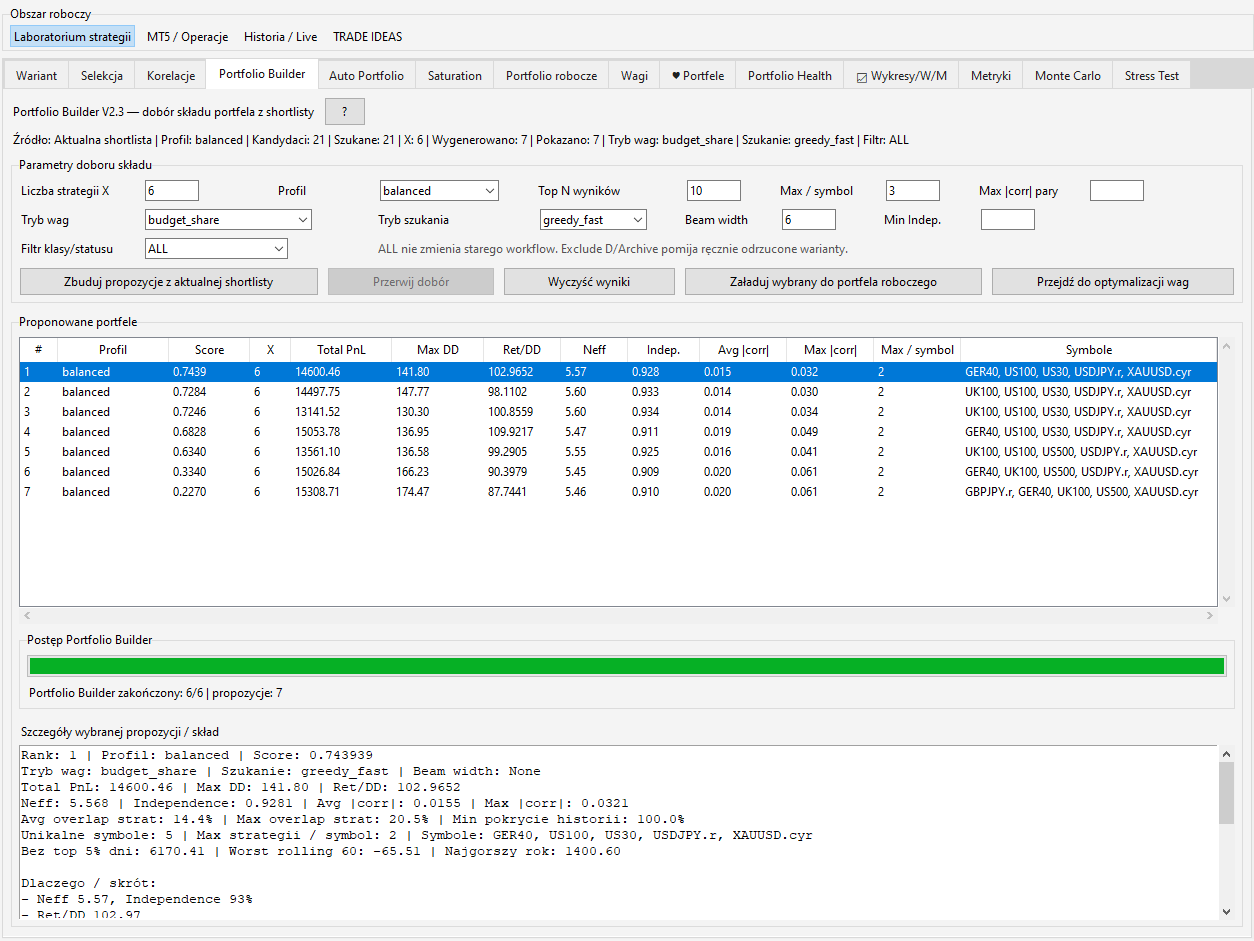
Task: Click the Przerwij dobór button
Action: [x=411, y=282]
